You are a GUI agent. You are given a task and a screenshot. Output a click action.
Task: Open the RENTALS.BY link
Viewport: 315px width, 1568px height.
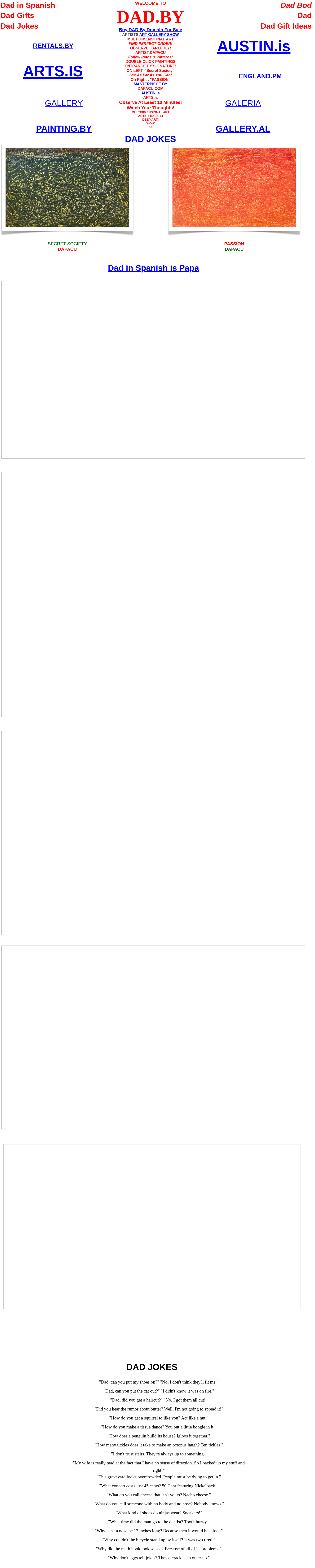53,46
